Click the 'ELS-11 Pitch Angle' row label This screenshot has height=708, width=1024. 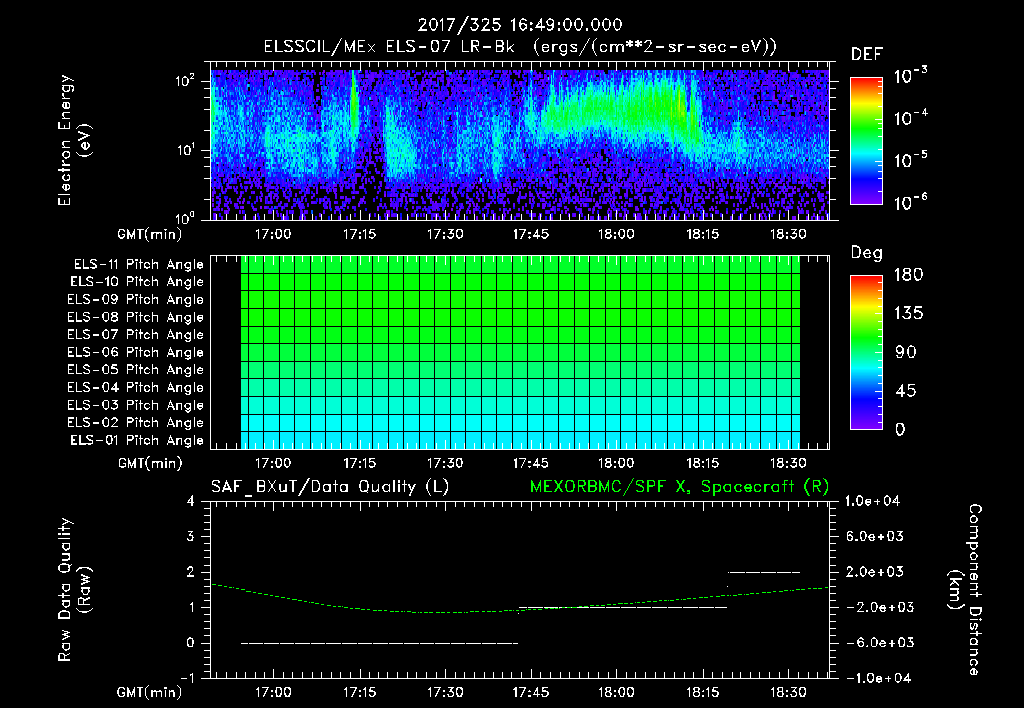click(138, 265)
